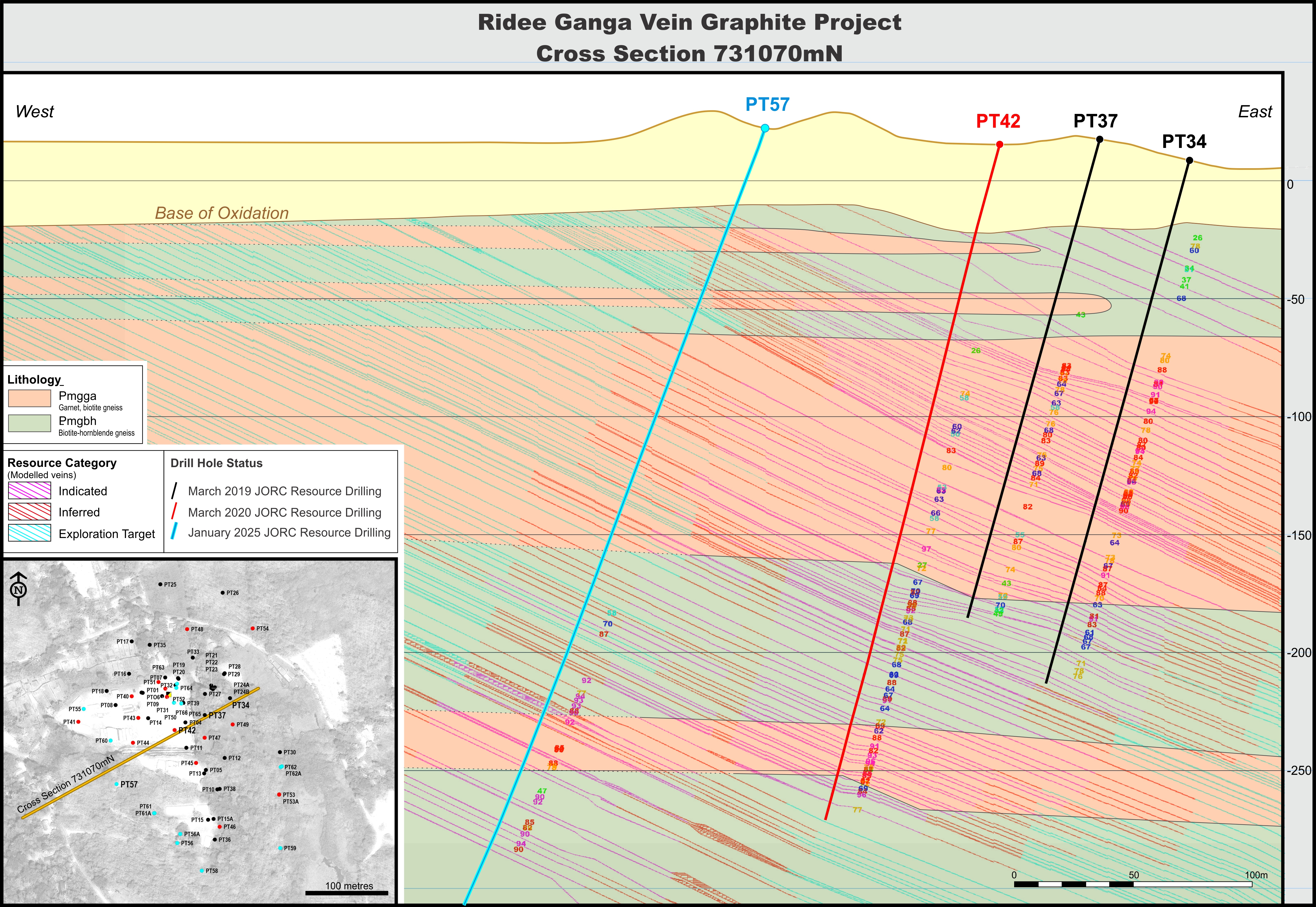
Task: Click the PT57 cyan collar marker on section
Action: [x=765, y=129]
